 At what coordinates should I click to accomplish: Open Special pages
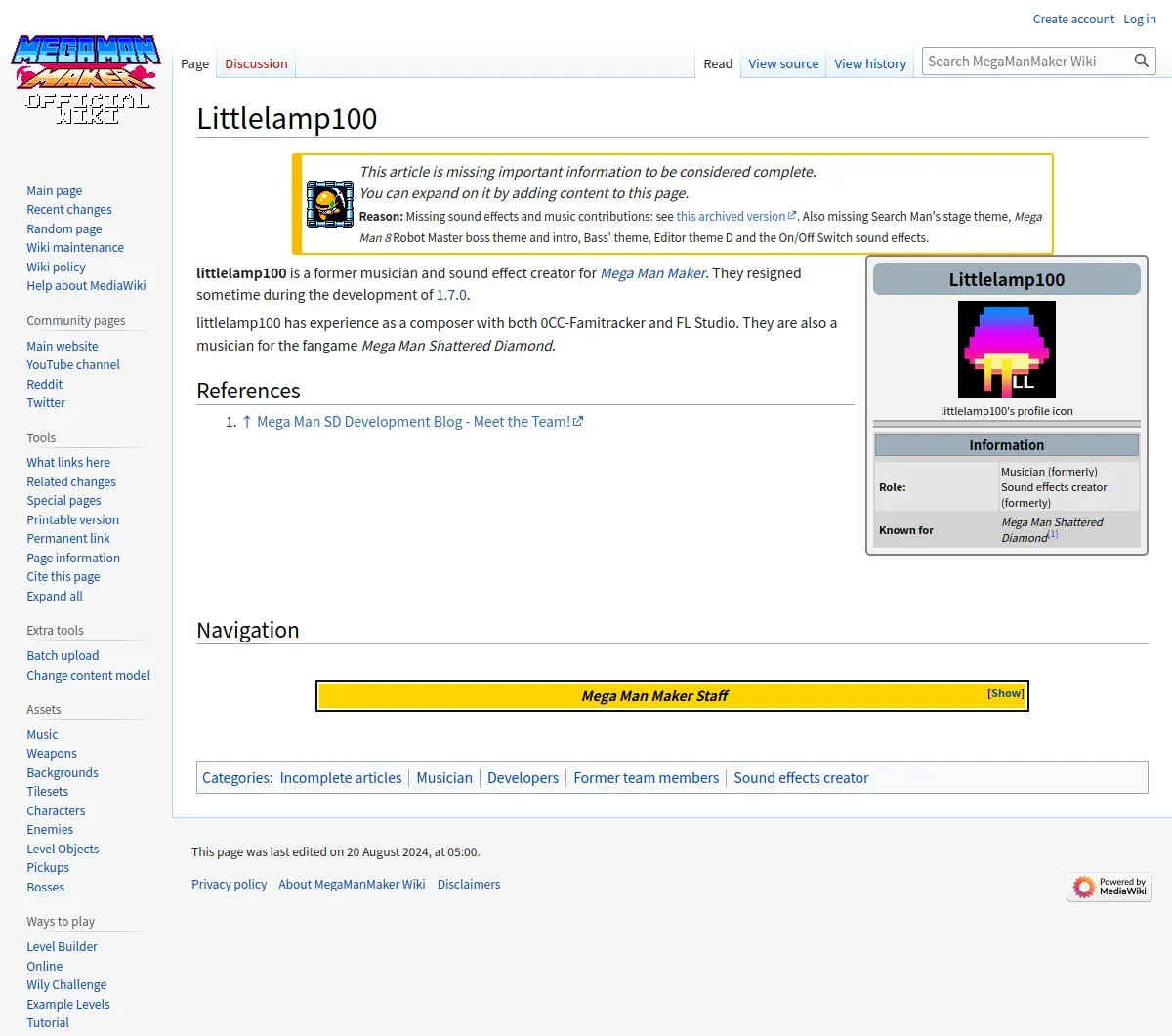pyautogui.click(x=63, y=500)
